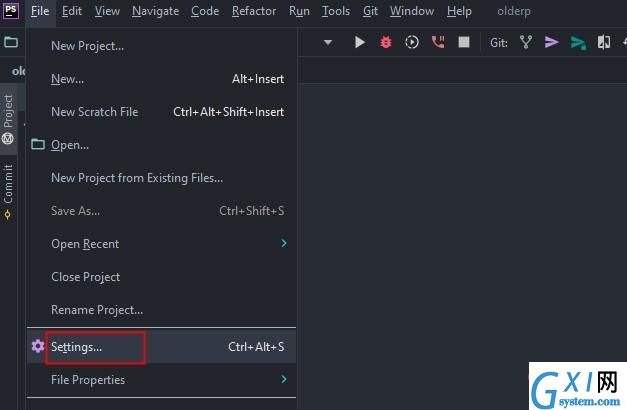Open the Run menu

[x=299, y=11]
